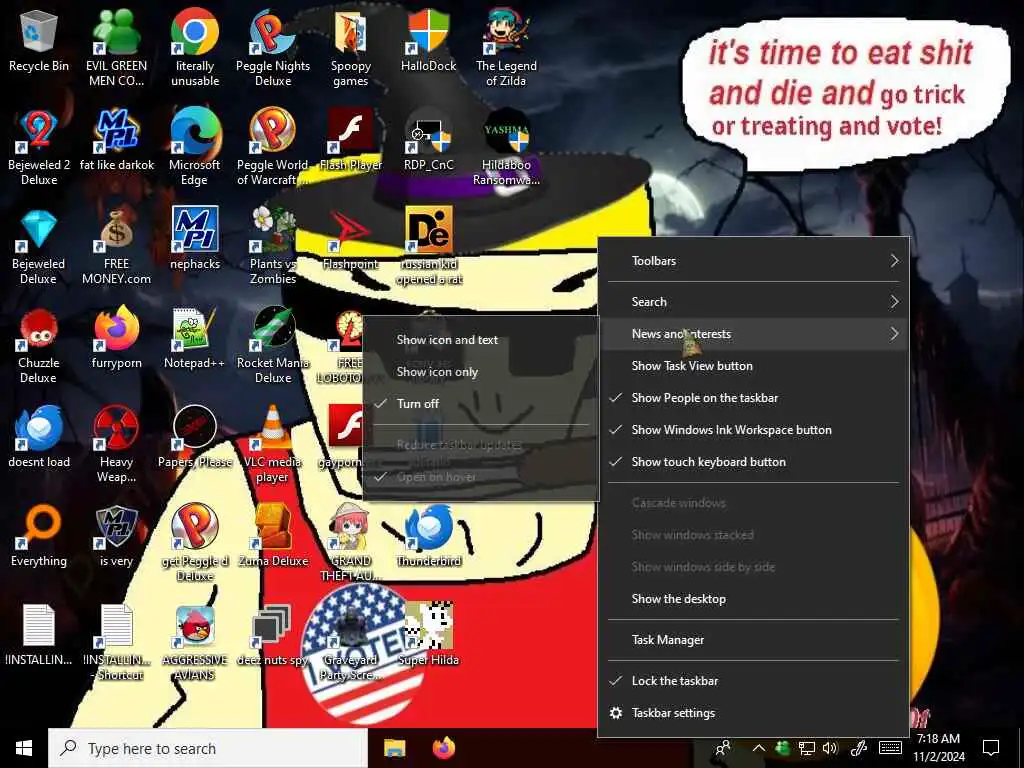Viewport: 1024px width, 768px height.
Task: Open Firefox from the taskbar
Action: [x=444, y=748]
